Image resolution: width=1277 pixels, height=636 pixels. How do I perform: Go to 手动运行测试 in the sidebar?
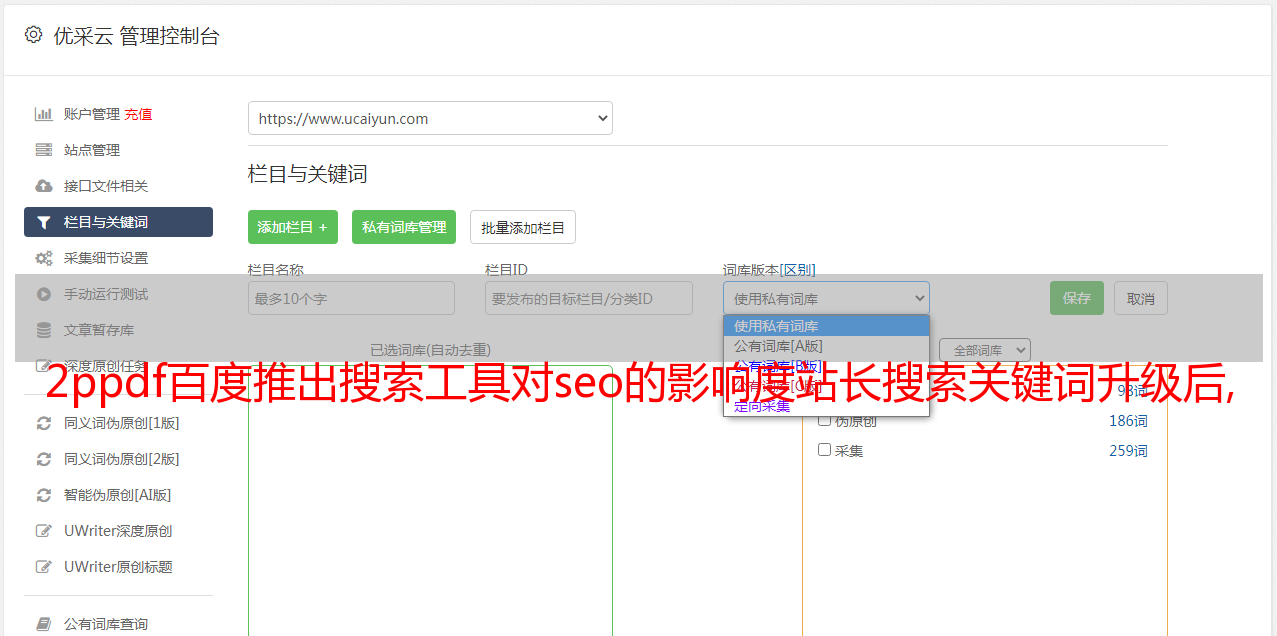pos(106,294)
